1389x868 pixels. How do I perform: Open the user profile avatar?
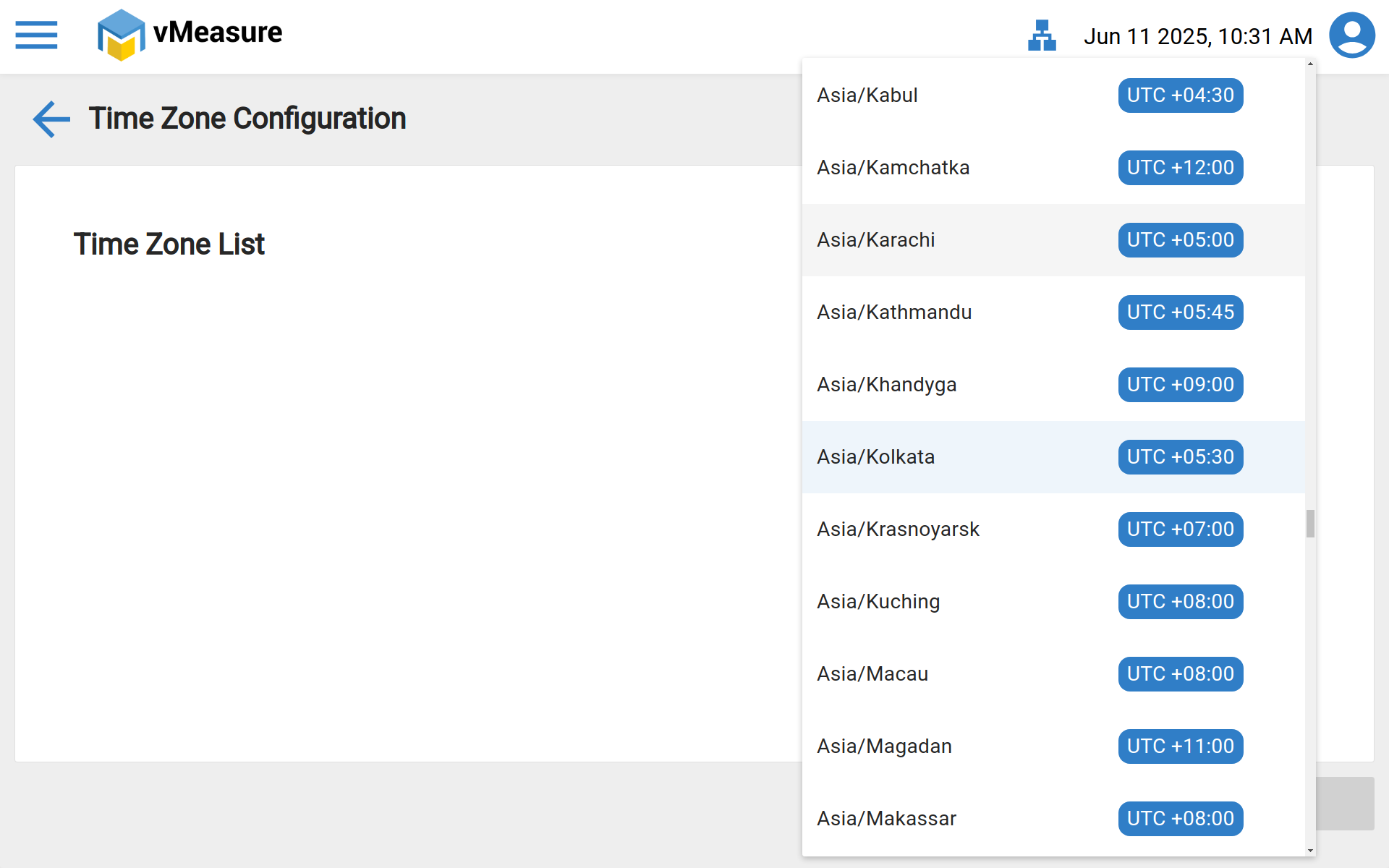pos(1351,35)
